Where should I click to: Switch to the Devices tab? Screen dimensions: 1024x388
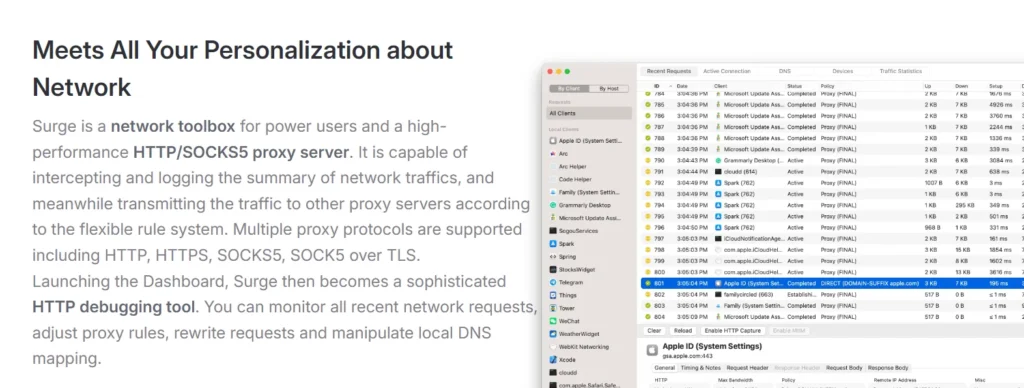pyautogui.click(x=842, y=71)
